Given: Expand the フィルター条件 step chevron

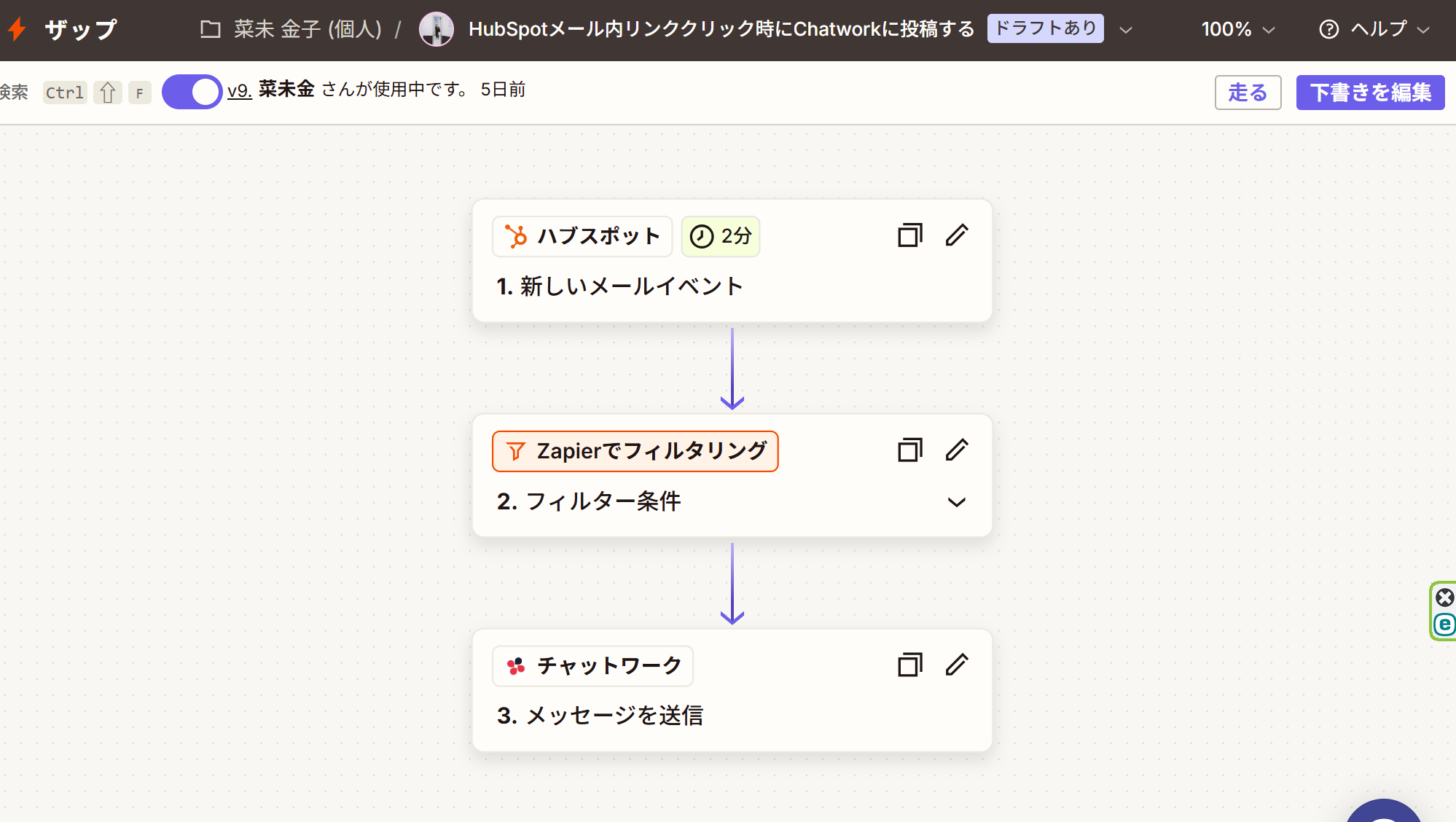Looking at the screenshot, I should click(956, 502).
